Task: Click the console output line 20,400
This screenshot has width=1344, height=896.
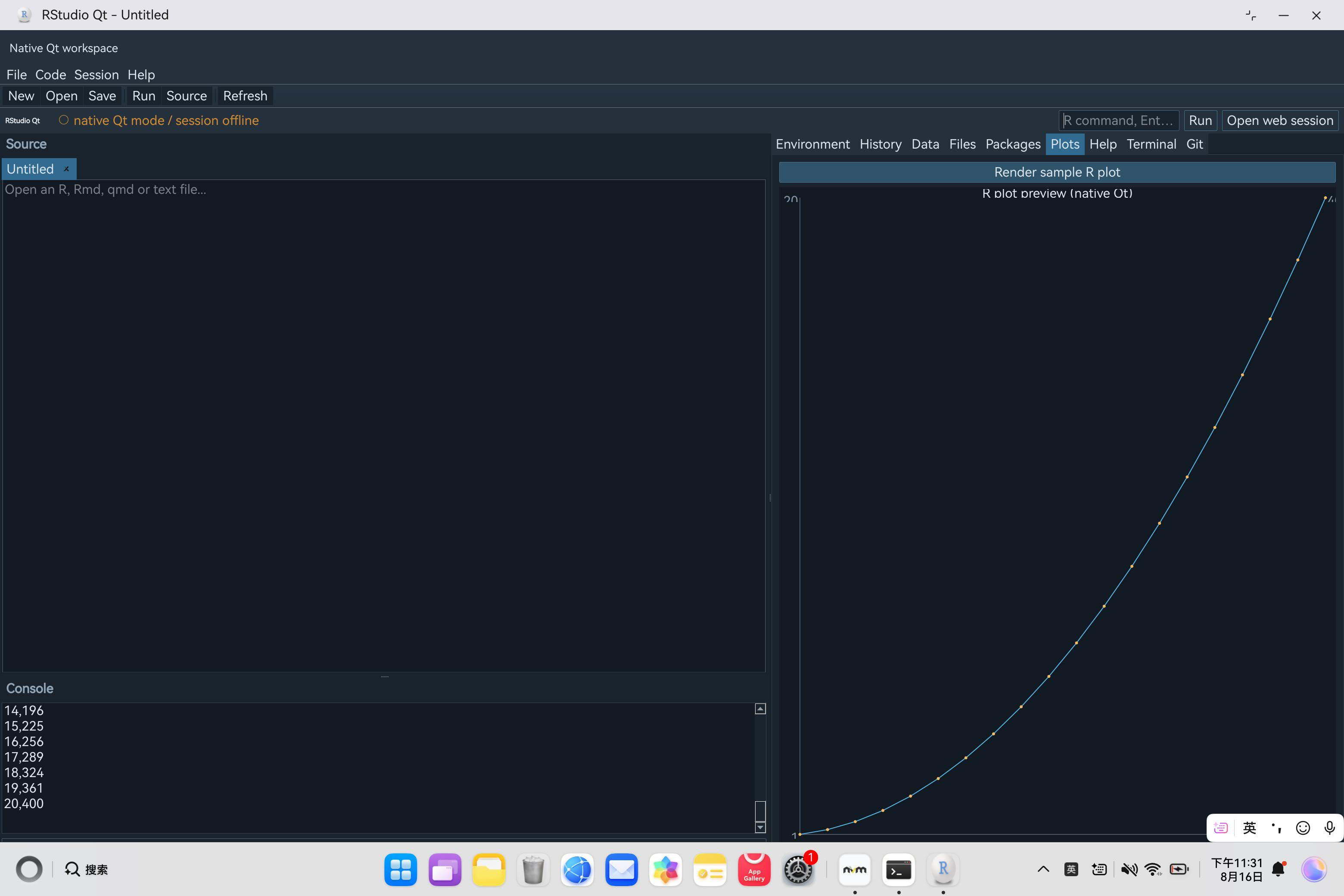Action: [x=24, y=803]
